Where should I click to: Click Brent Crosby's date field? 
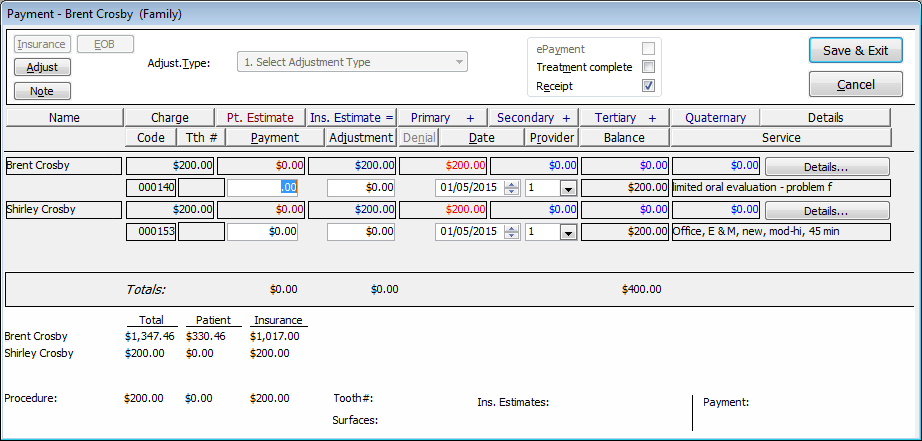[468, 188]
